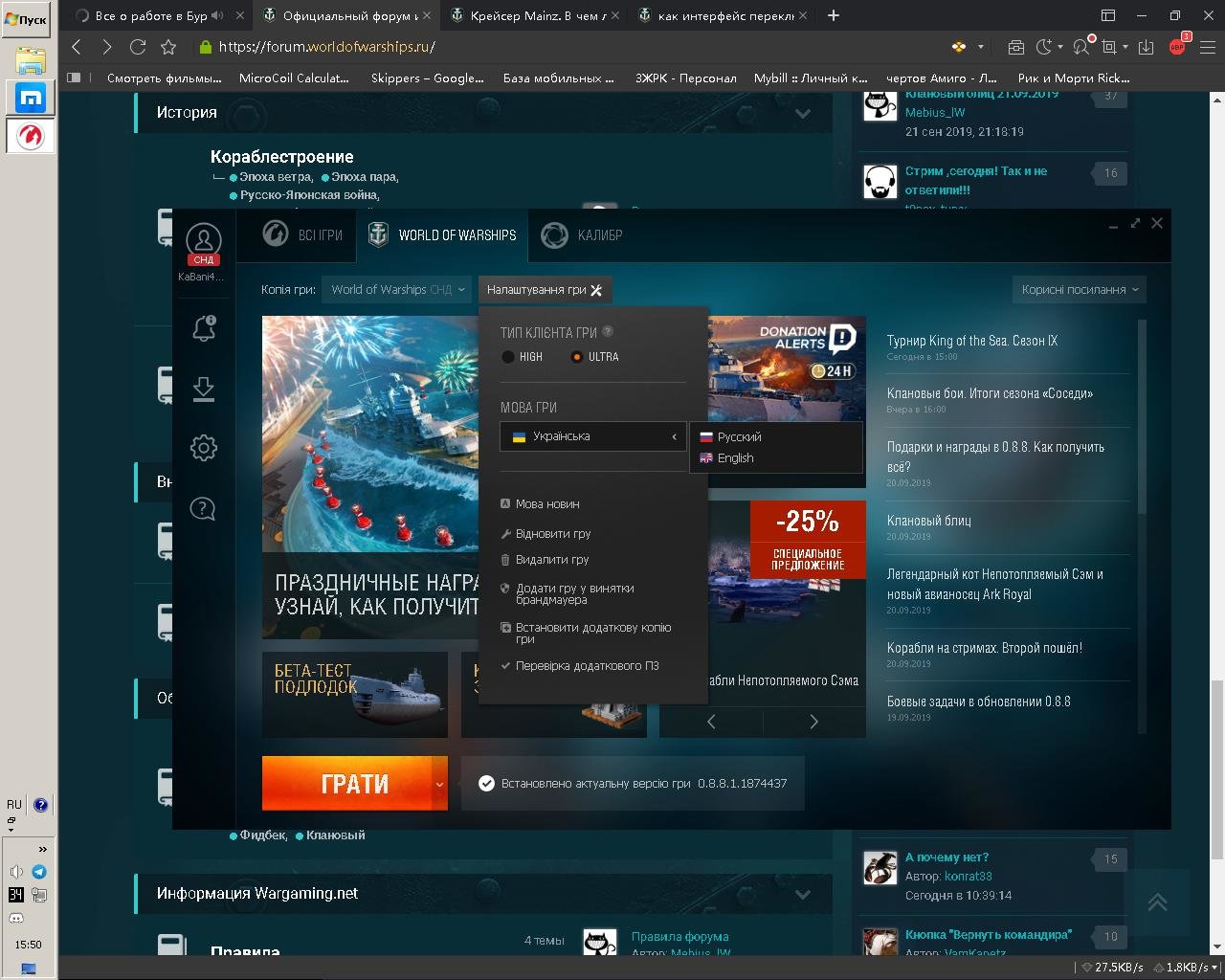
Task: Open the Українська language dropdown
Action: 593,436
